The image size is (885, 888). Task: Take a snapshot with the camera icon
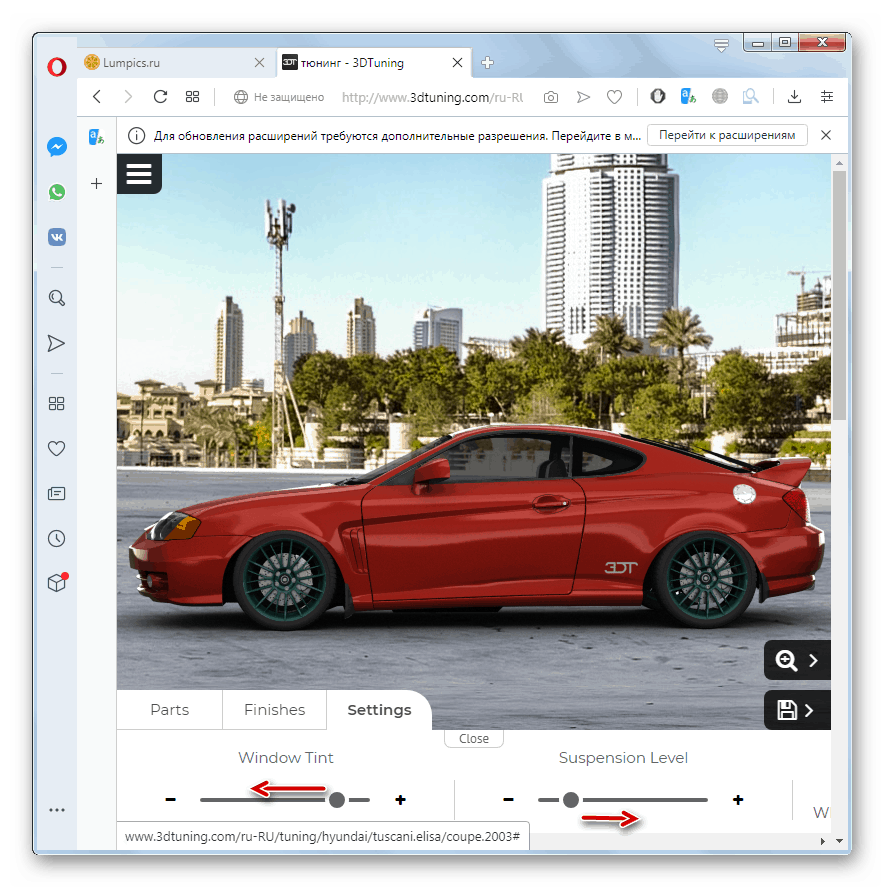[x=550, y=97]
